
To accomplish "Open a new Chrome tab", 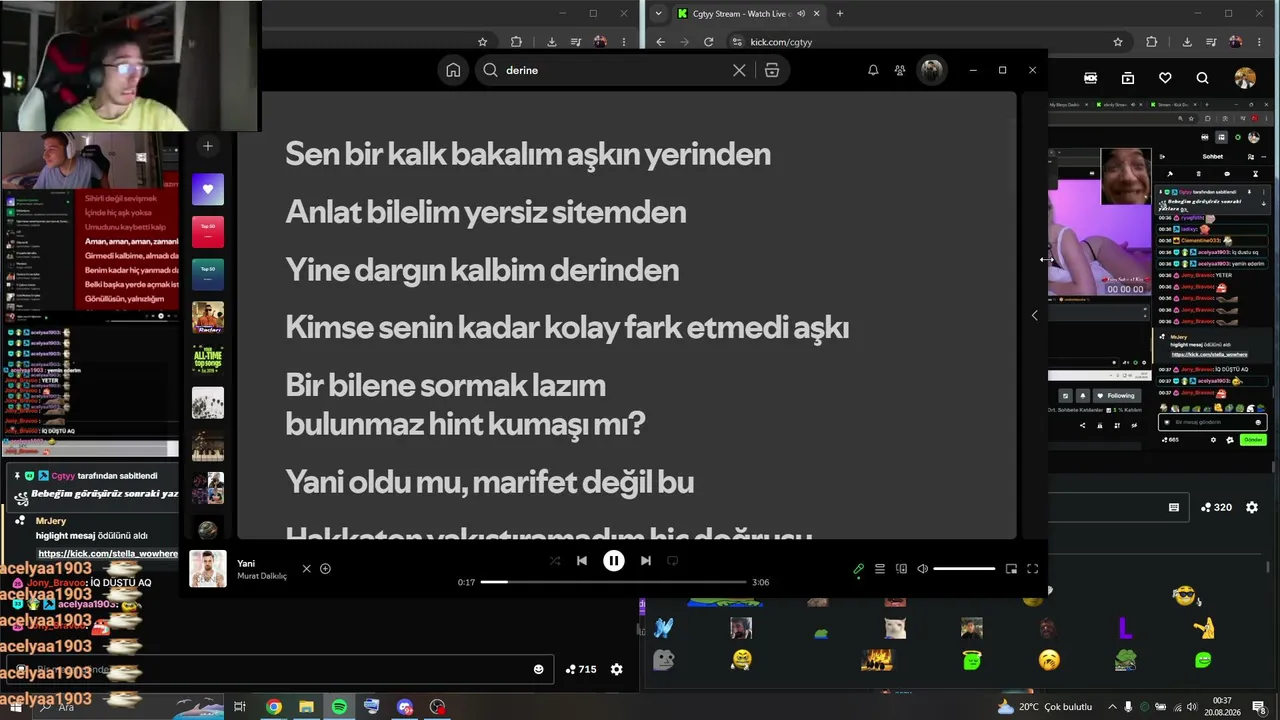I will [x=839, y=14].
